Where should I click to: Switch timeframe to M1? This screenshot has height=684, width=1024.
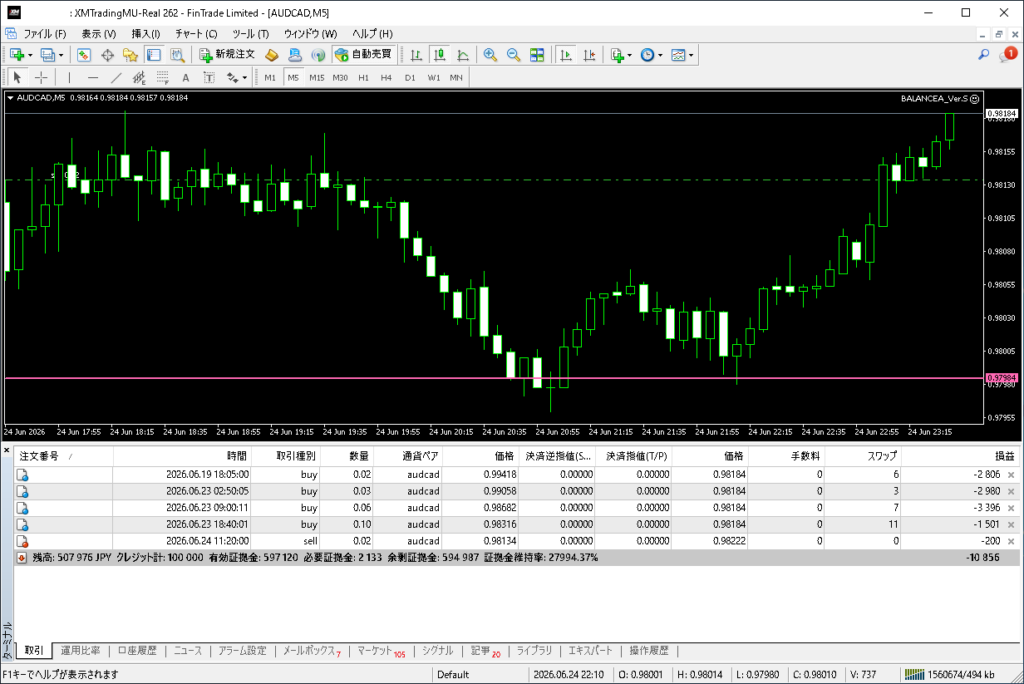pyautogui.click(x=270, y=78)
